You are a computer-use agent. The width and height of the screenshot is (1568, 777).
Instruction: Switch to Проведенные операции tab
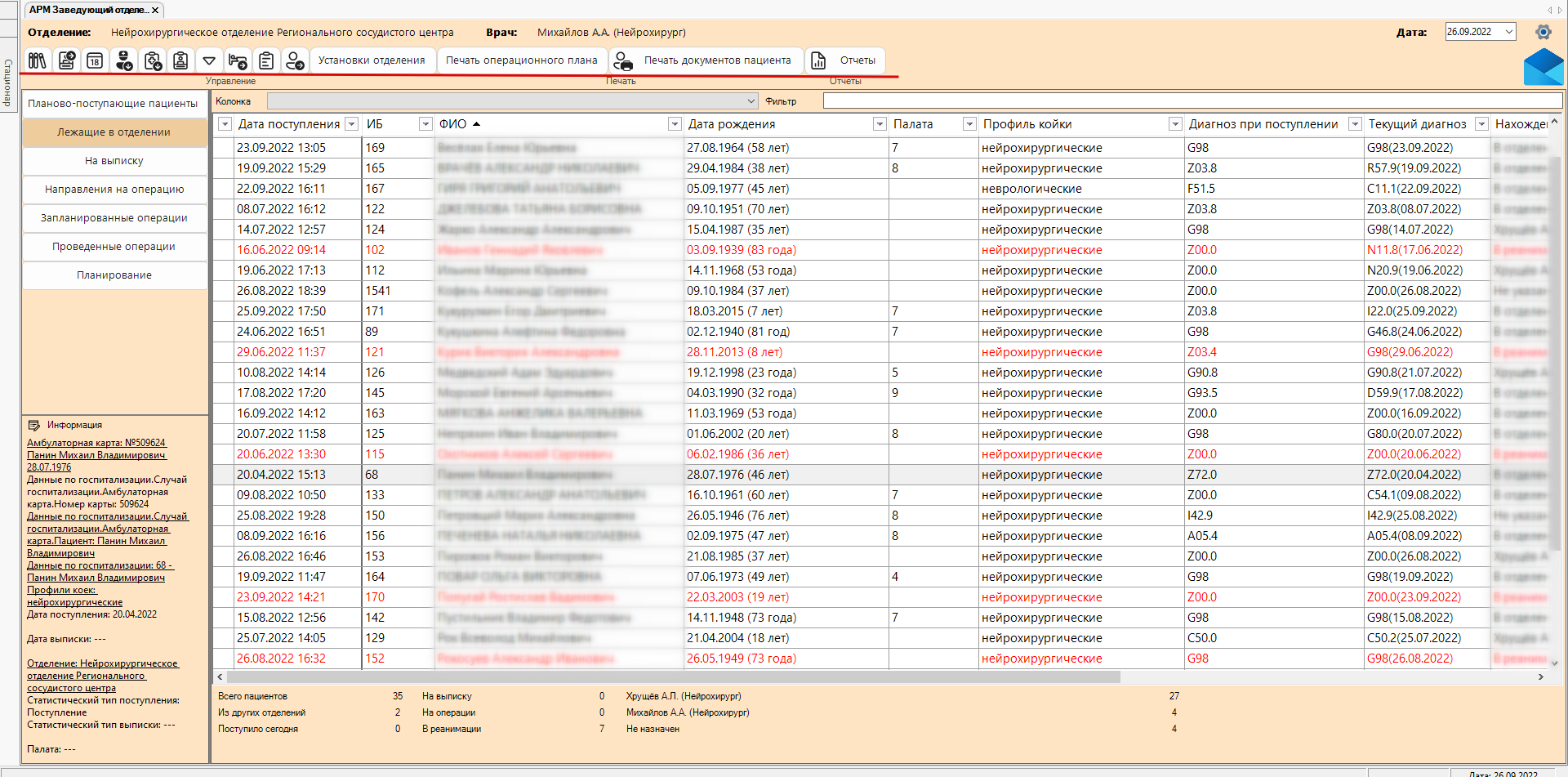click(x=114, y=247)
